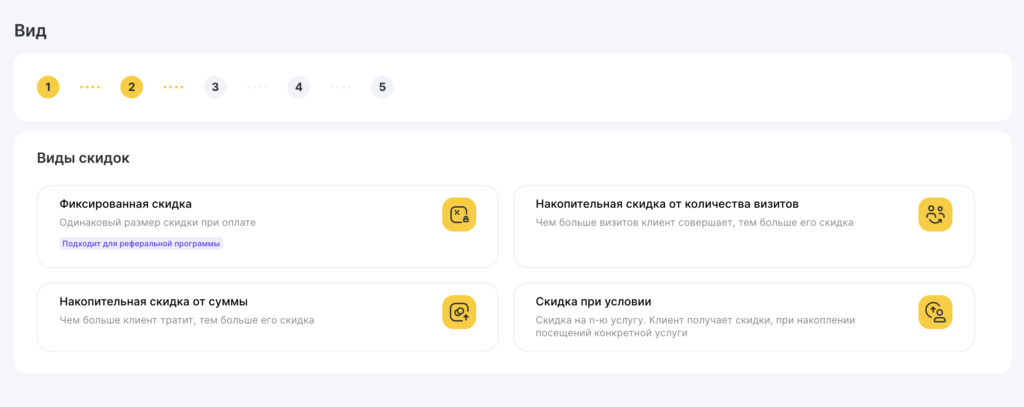Click the conditional discount icon
This screenshot has width=1024, height=407.
(x=935, y=312)
